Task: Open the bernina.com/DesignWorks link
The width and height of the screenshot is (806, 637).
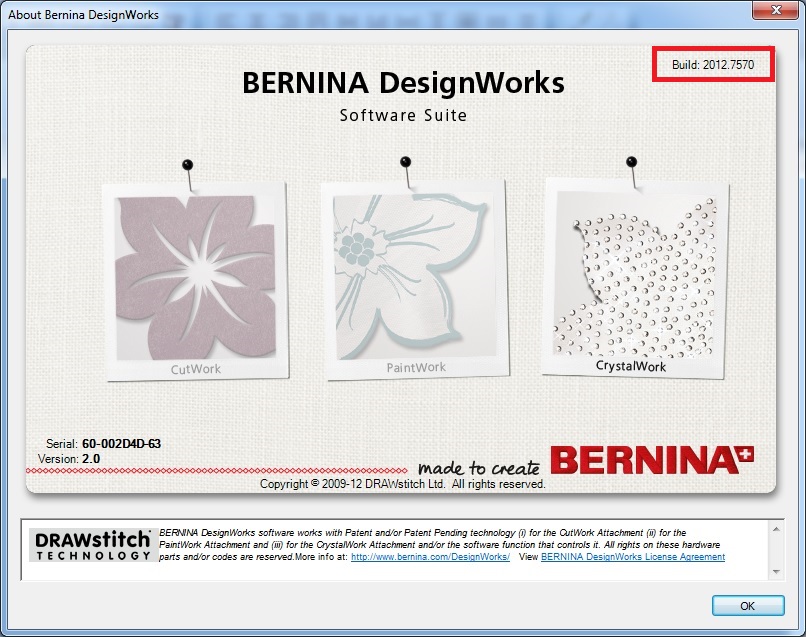Action: tap(430, 557)
